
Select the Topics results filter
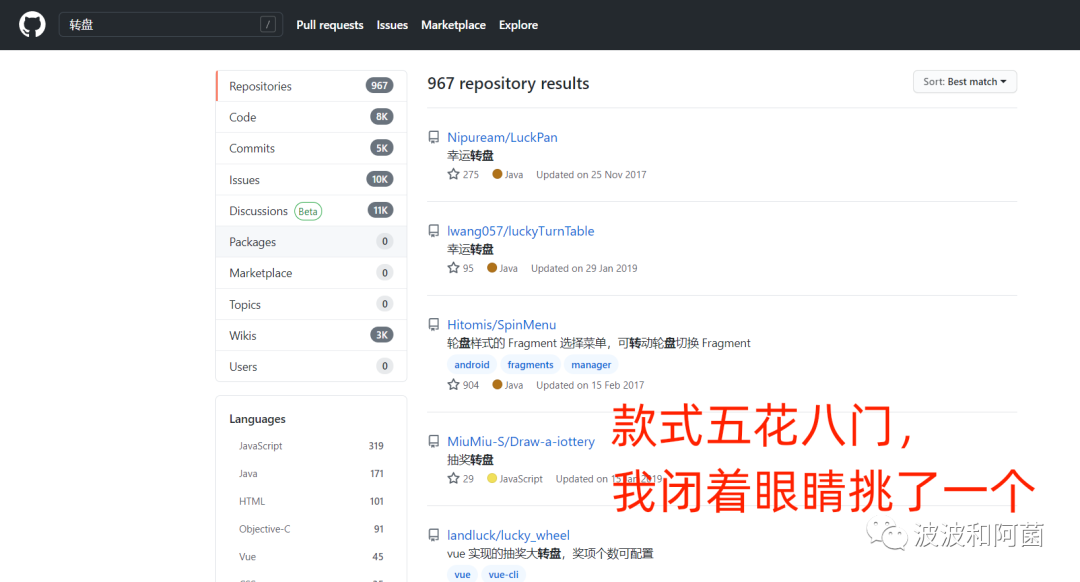point(311,304)
